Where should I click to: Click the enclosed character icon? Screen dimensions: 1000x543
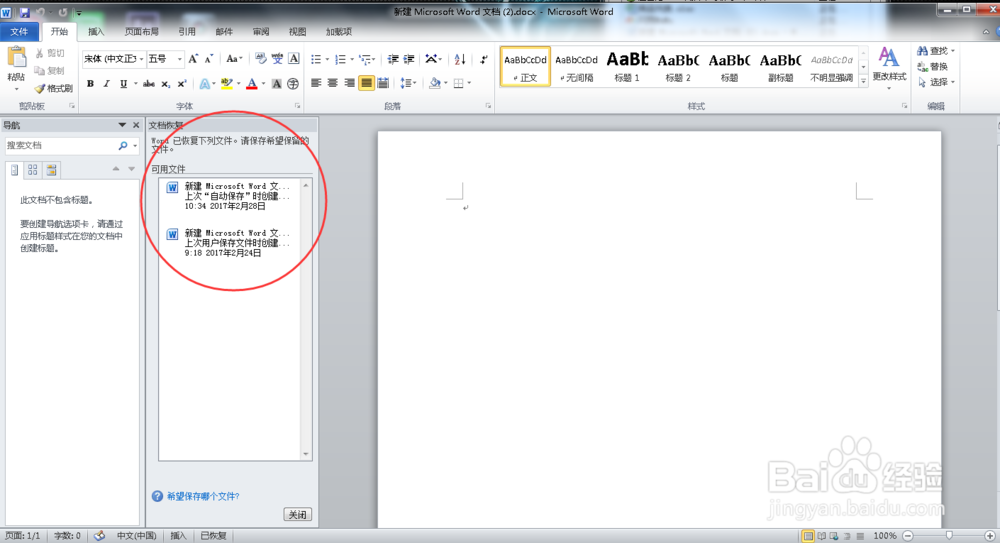click(x=293, y=84)
